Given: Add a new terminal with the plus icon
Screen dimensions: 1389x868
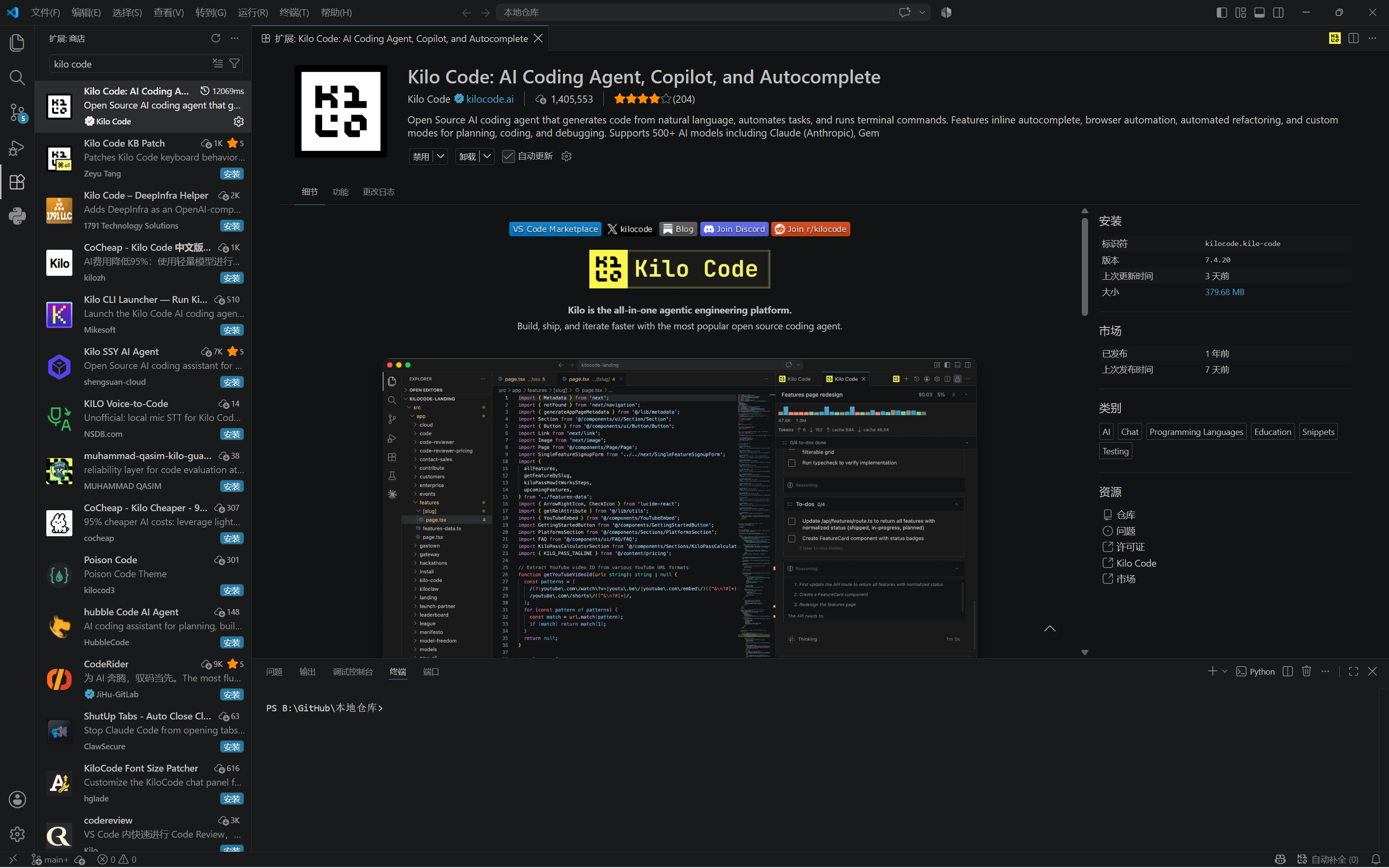Looking at the screenshot, I should (x=1212, y=671).
